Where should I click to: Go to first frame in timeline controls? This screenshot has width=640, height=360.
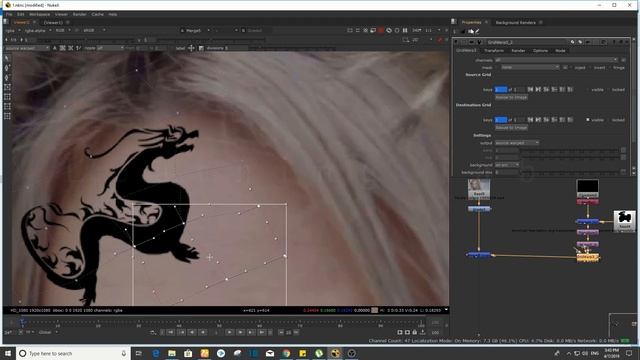pyautogui.click(x=171, y=333)
